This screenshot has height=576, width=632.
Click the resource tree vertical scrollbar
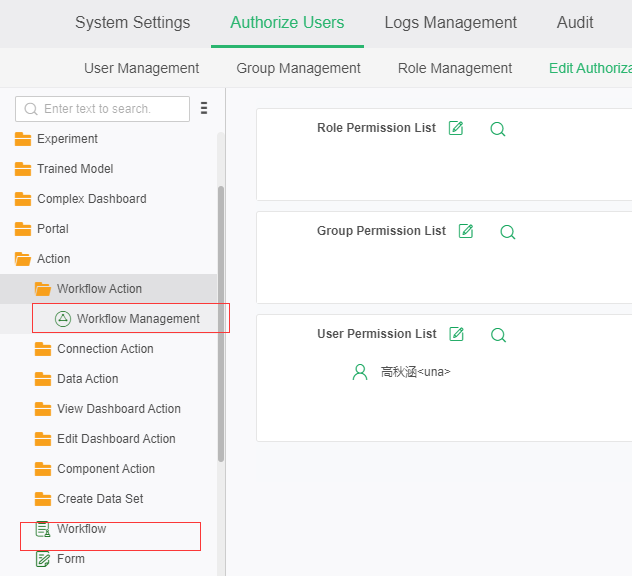click(x=221, y=320)
